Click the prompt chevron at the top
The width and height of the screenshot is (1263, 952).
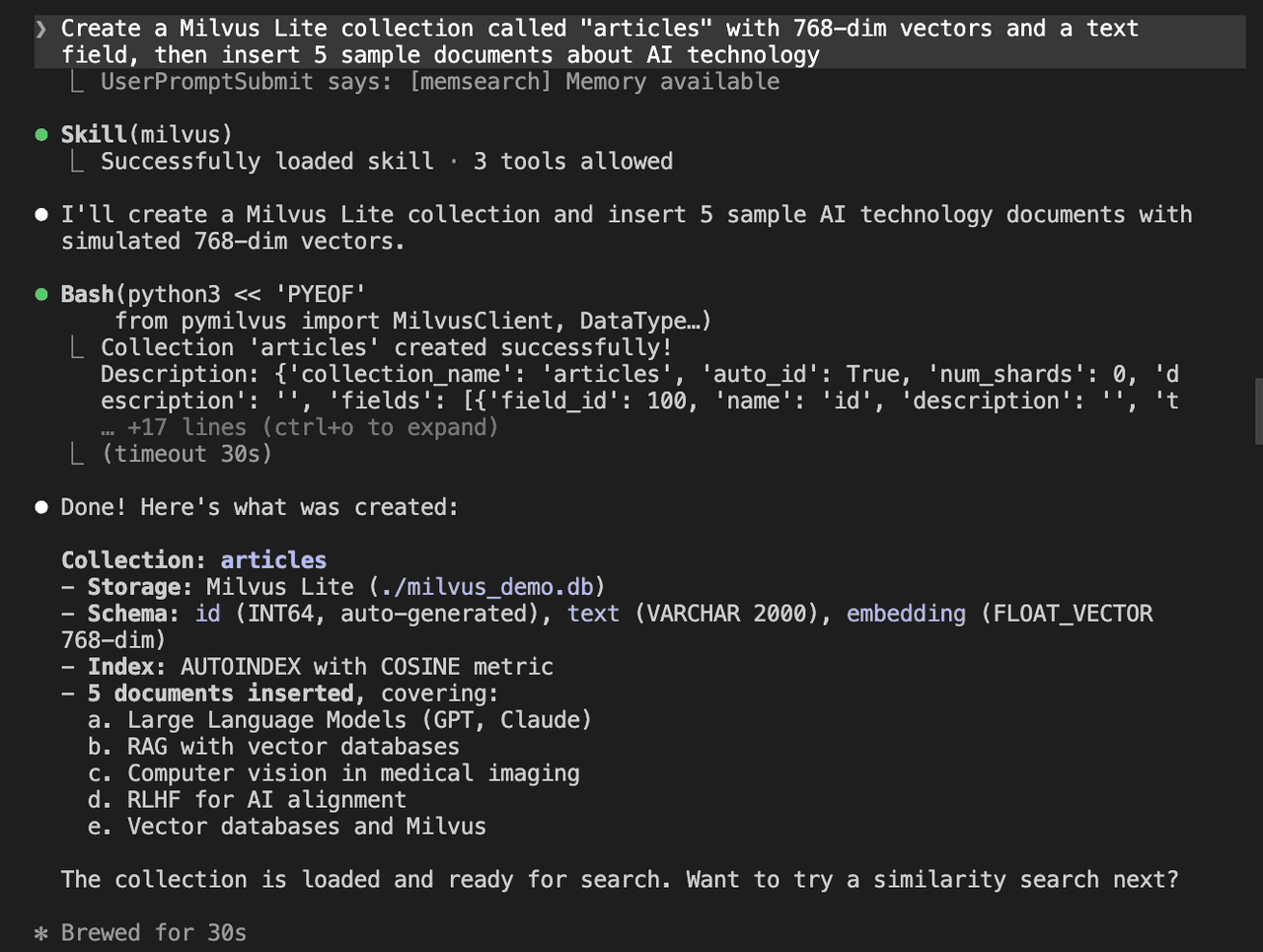pos(40,29)
